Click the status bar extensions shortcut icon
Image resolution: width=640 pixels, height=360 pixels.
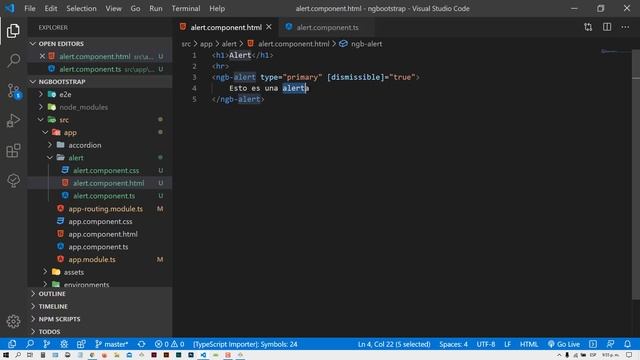(81, 344)
